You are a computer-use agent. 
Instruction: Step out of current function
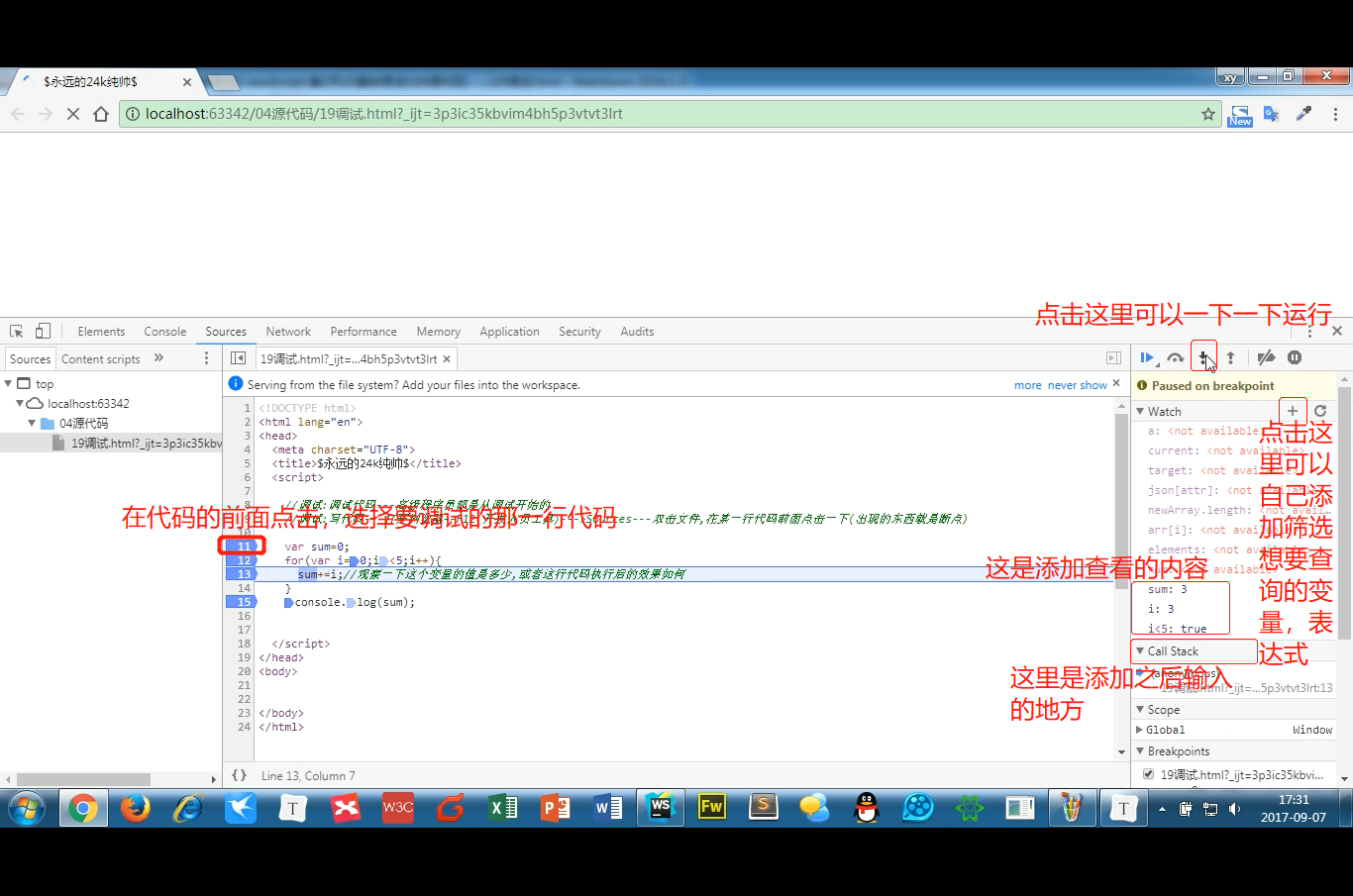1230,358
